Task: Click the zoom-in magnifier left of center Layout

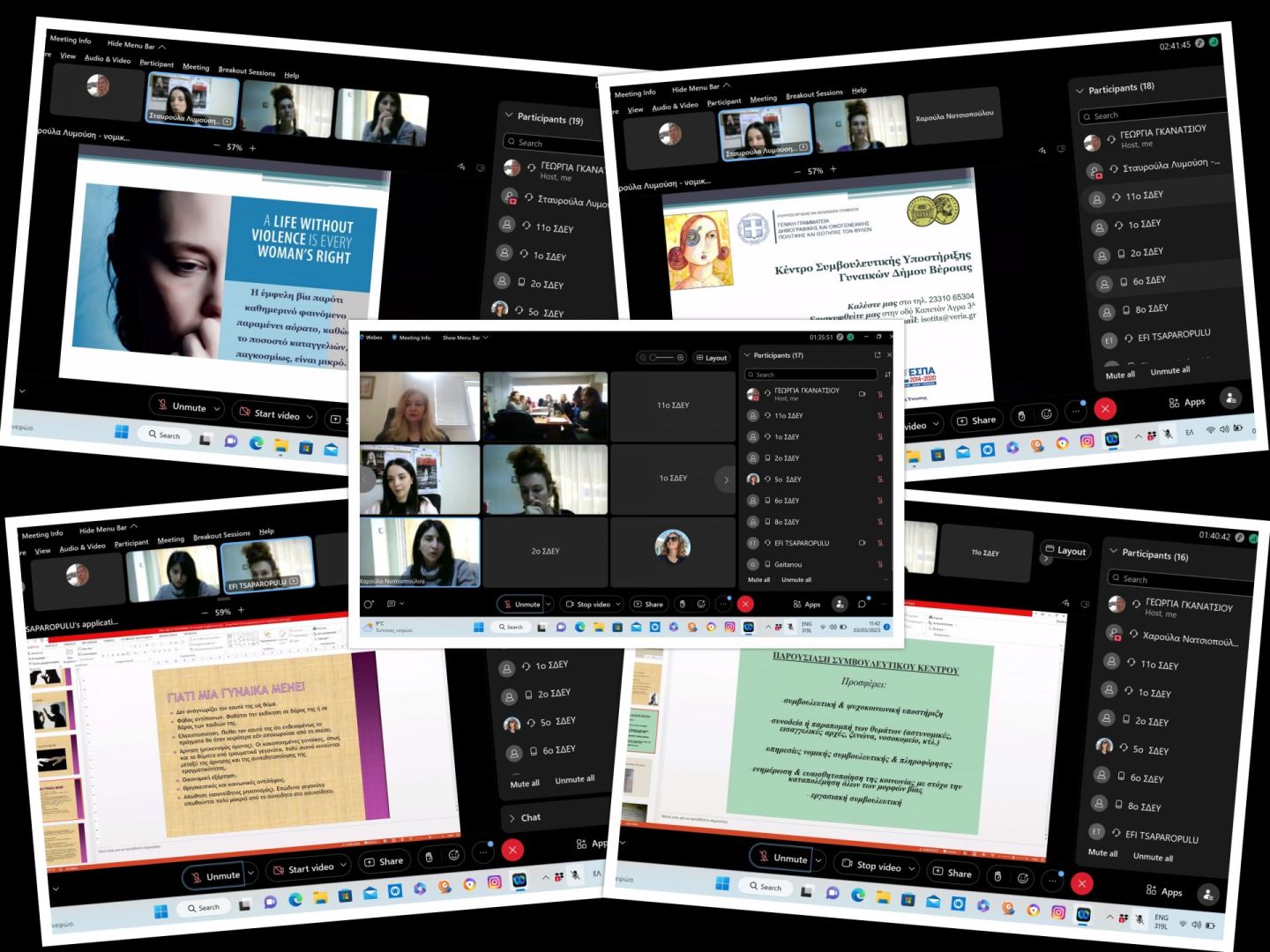Action: coord(680,358)
